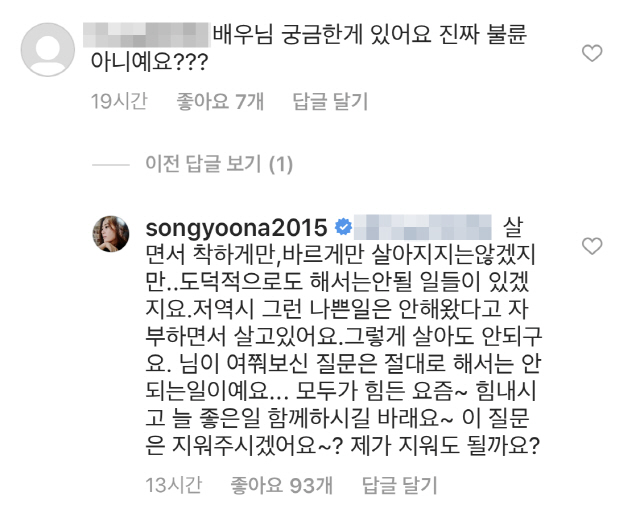640x513 pixels.
Task: Select the 아니예요??? text line
Action: [x=149, y=62]
